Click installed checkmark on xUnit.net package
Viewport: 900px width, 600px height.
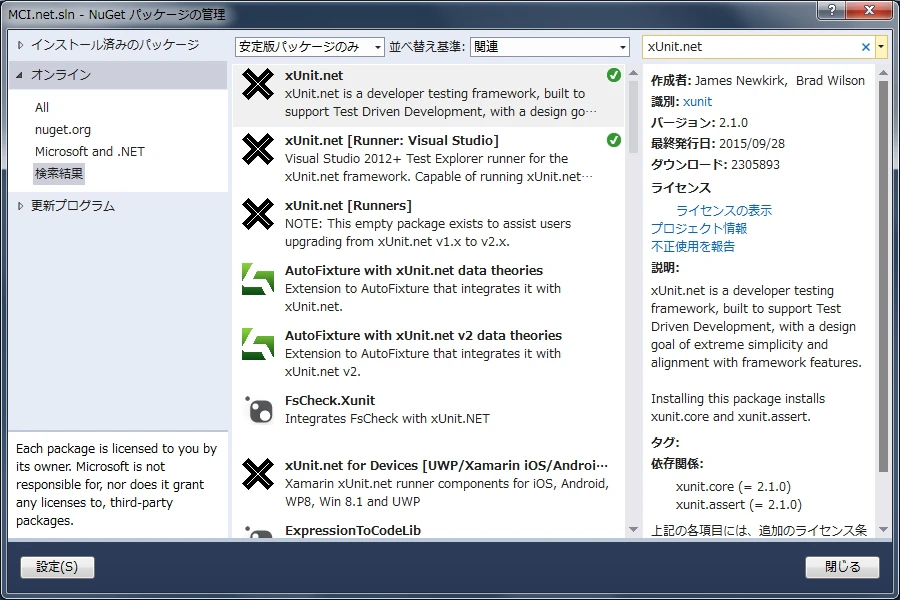(x=614, y=75)
